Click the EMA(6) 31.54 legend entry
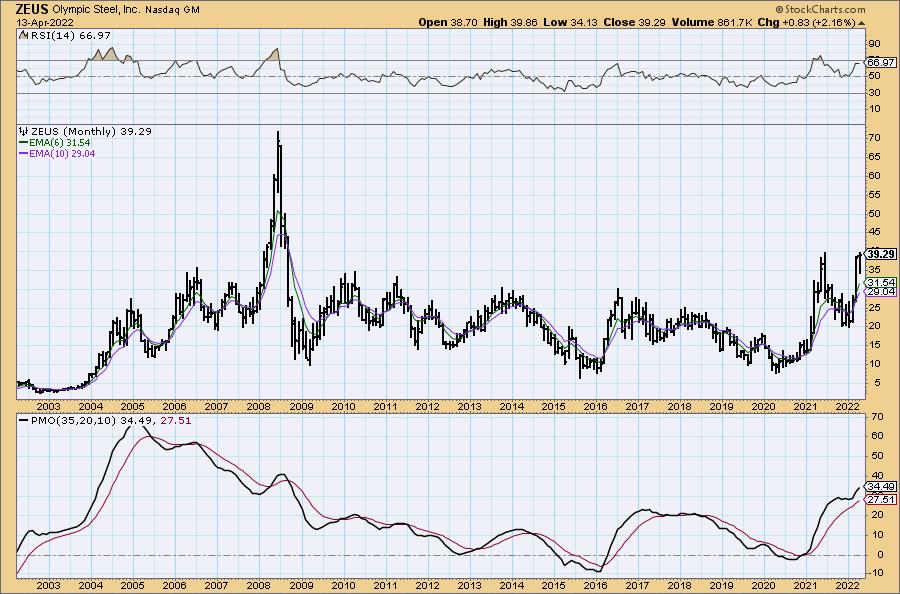 tap(59, 142)
